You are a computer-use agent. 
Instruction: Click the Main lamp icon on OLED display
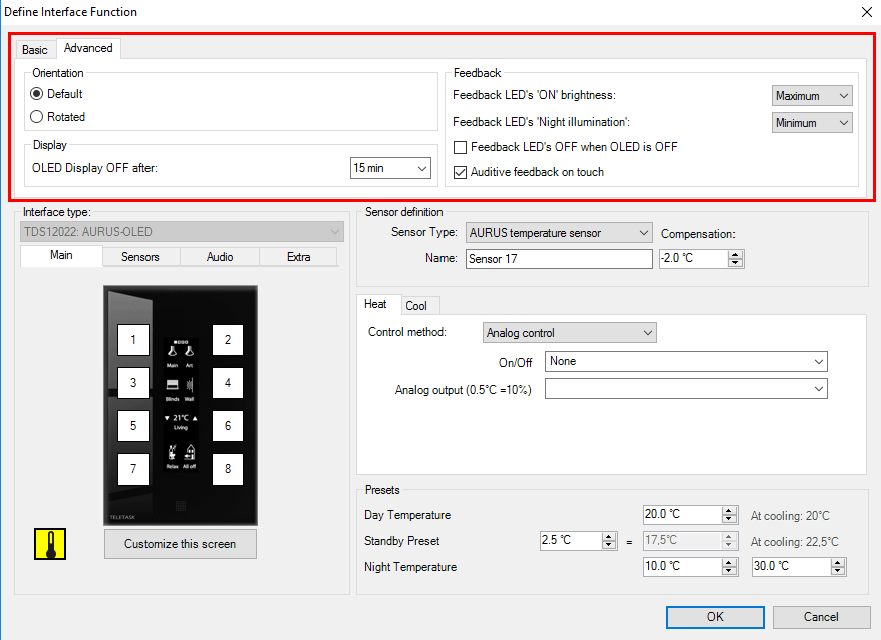(x=173, y=352)
